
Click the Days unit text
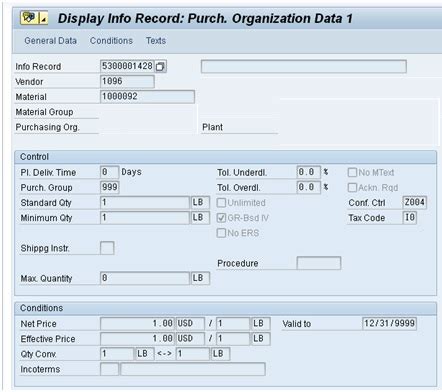[x=131, y=172]
